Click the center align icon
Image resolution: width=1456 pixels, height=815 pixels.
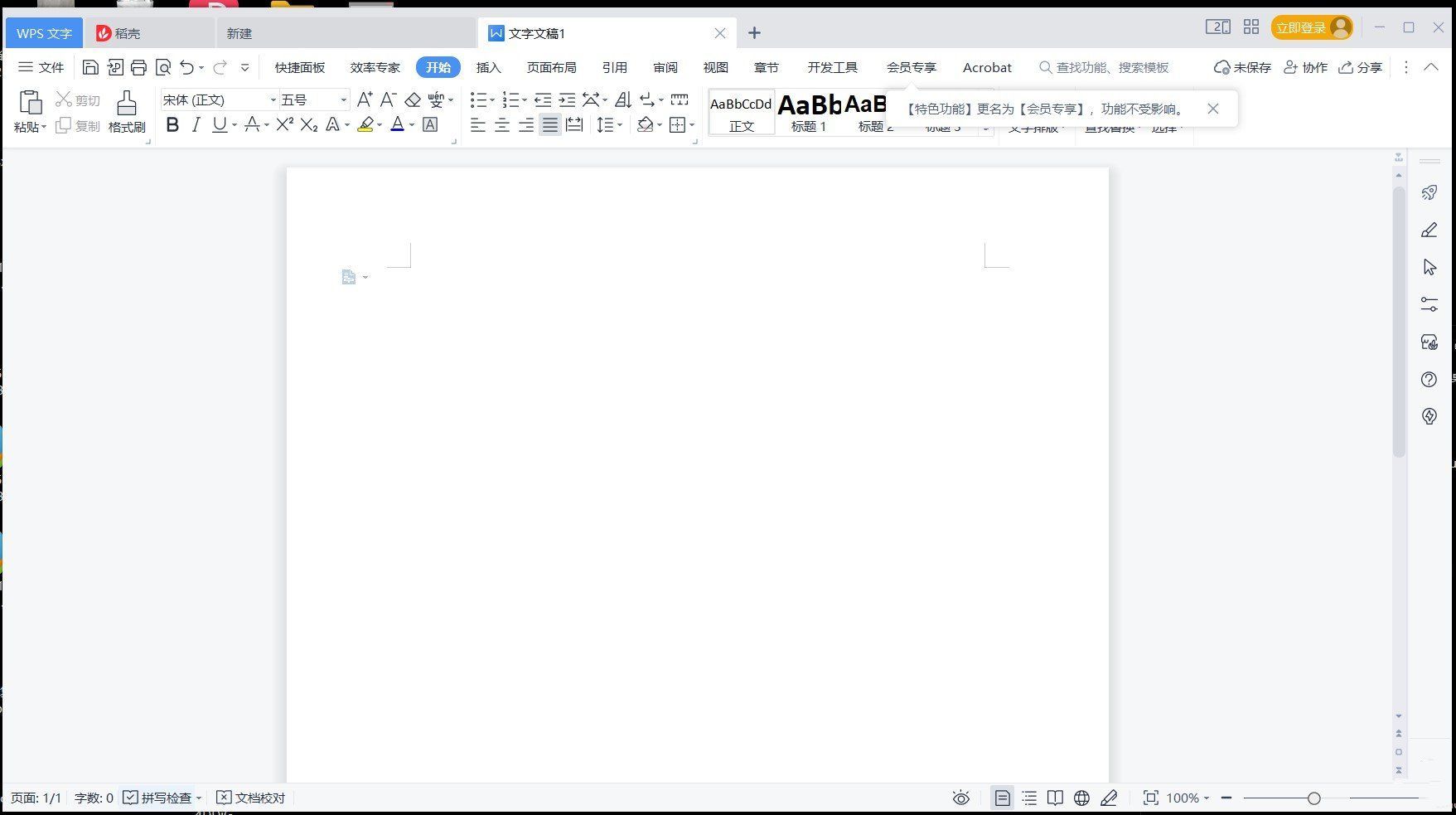pyautogui.click(x=502, y=125)
